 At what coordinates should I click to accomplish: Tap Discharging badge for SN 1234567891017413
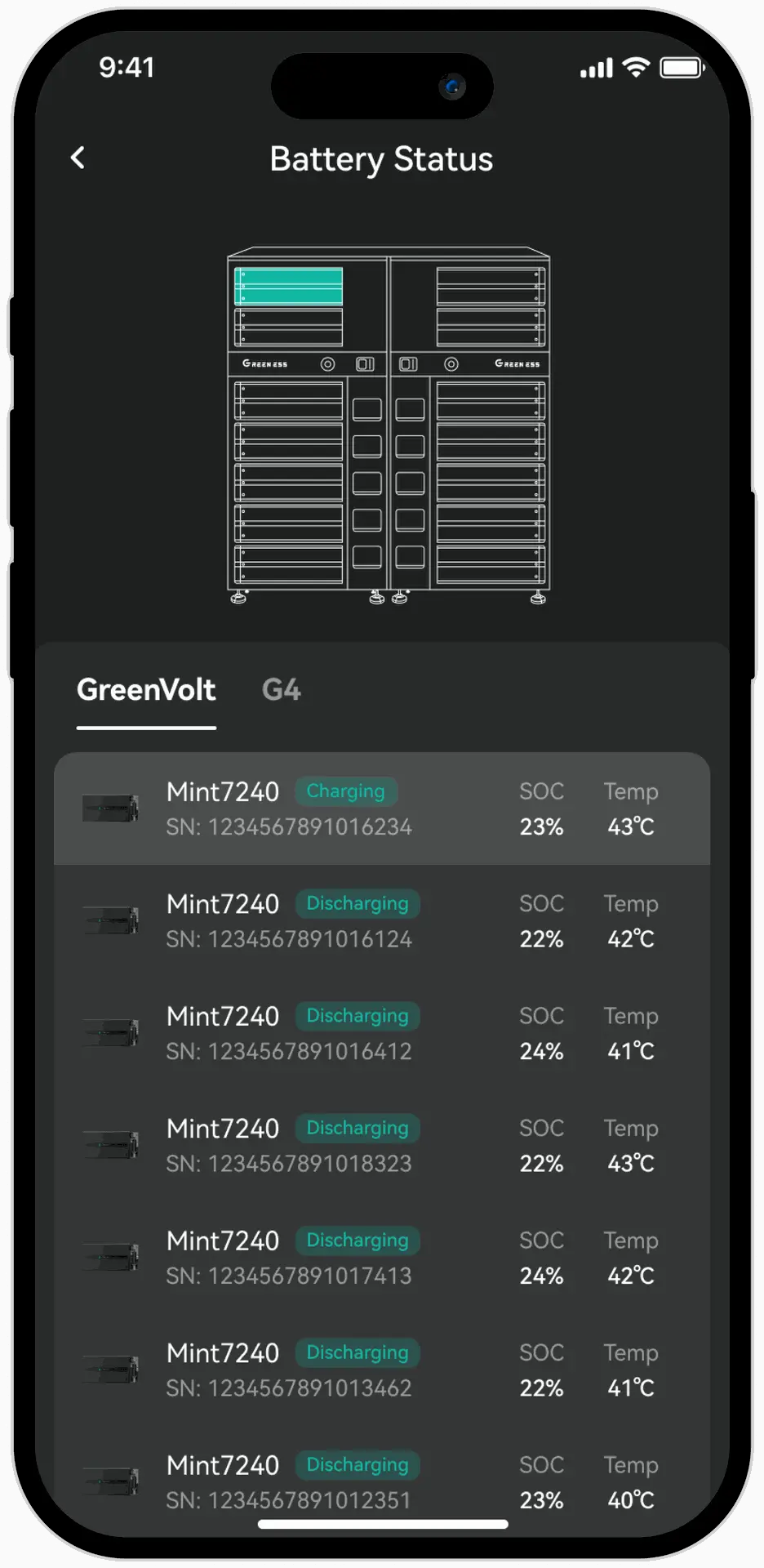357,1240
